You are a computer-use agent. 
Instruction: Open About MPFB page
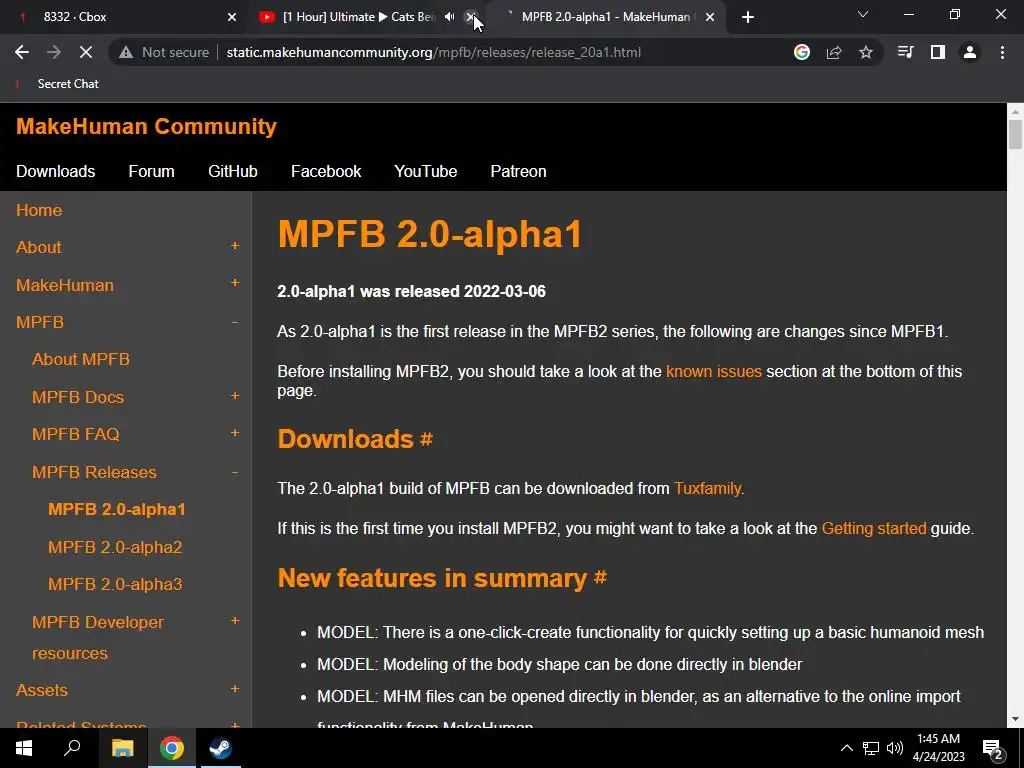[81, 359]
